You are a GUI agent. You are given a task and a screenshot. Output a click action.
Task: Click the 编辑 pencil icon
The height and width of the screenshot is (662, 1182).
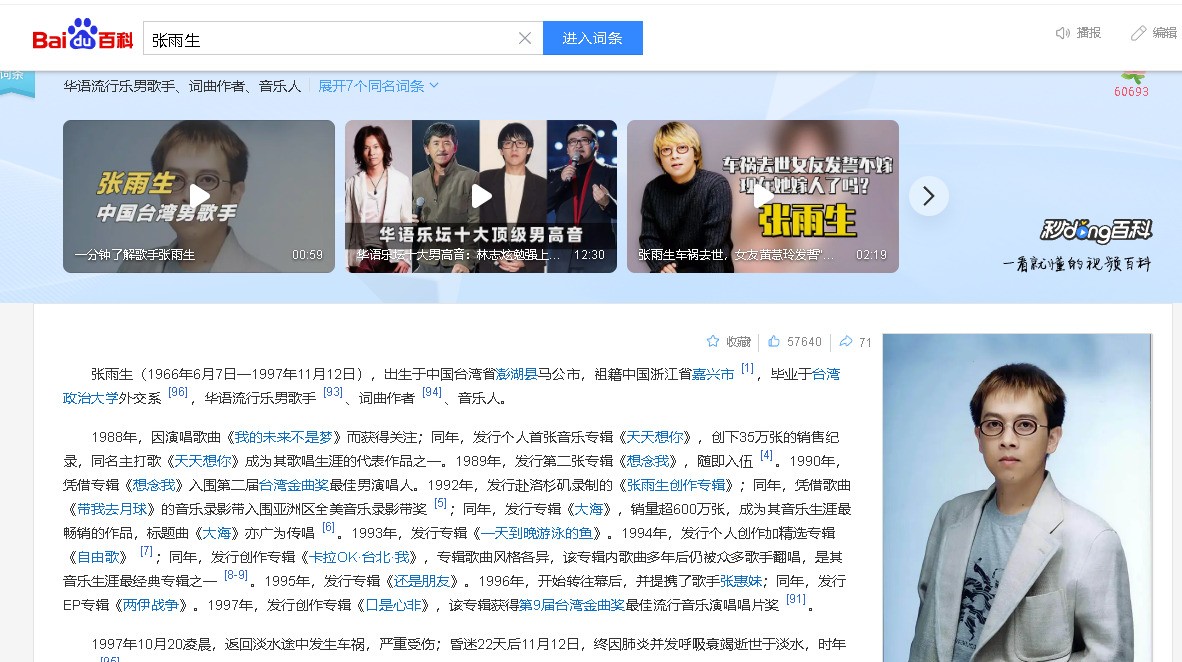[x=1138, y=33]
